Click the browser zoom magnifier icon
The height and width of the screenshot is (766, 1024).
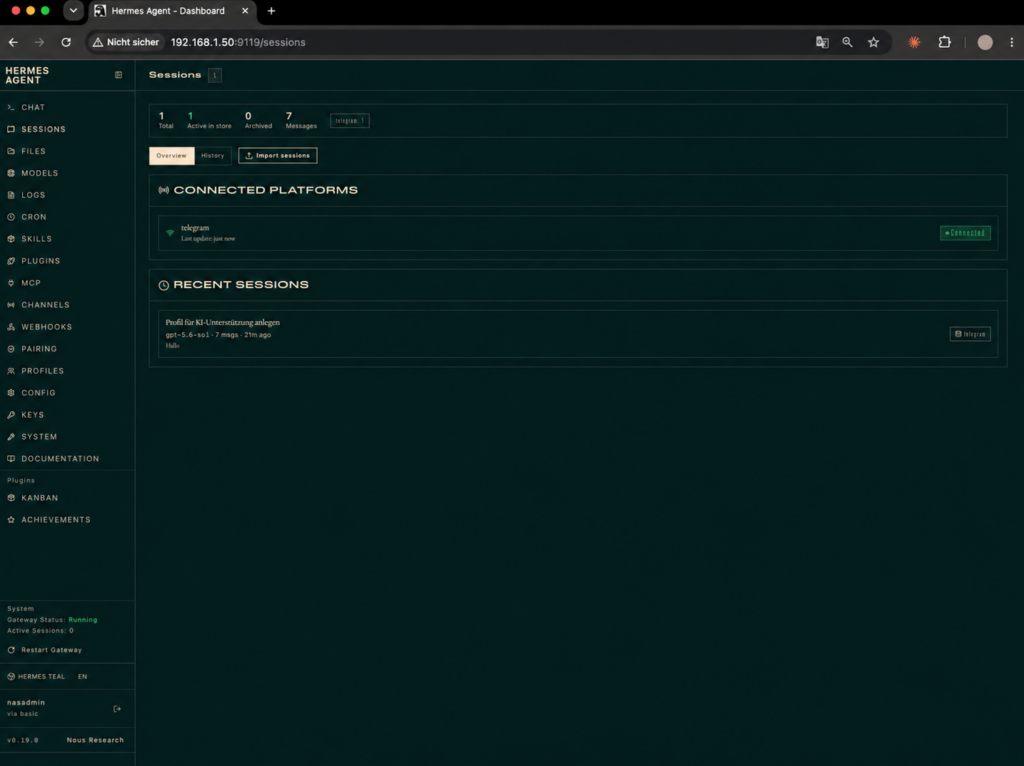click(847, 42)
